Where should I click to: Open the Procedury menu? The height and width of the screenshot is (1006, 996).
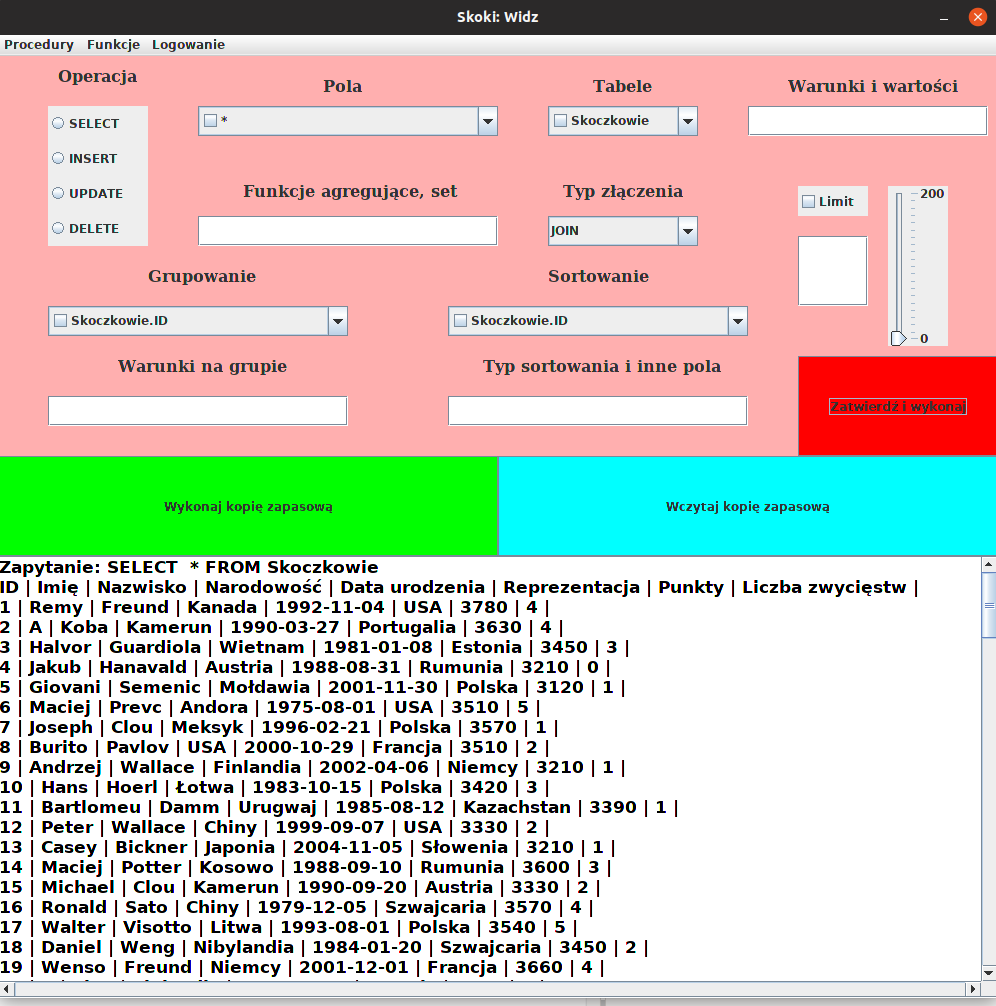coord(39,44)
